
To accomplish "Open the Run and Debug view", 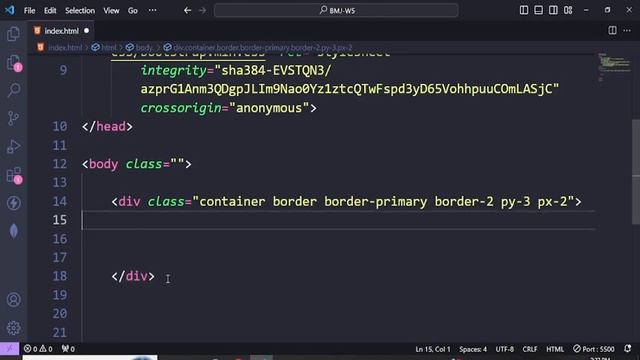I will click(13, 147).
